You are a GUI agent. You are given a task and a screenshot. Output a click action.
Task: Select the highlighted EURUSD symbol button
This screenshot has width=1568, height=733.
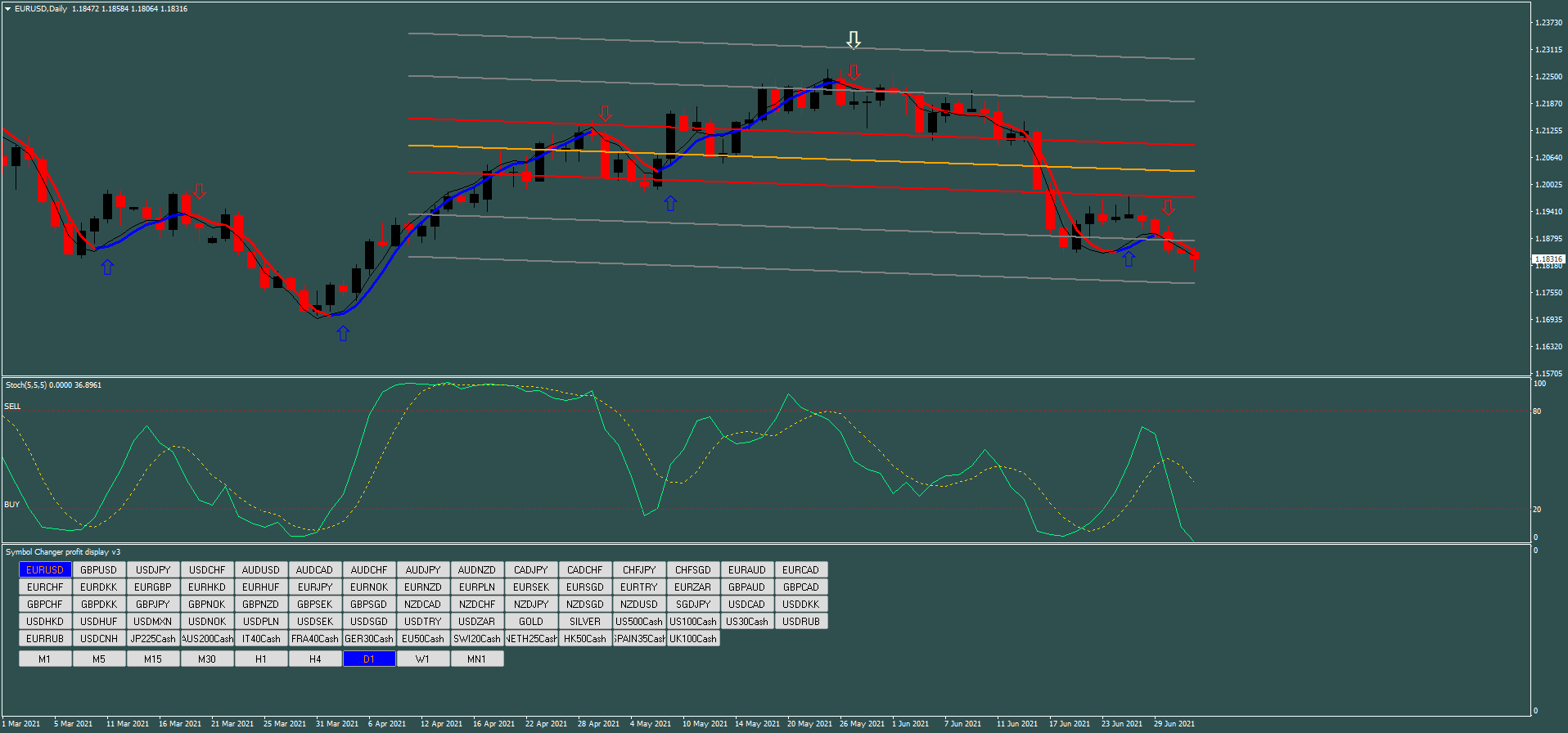(x=45, y=569)
